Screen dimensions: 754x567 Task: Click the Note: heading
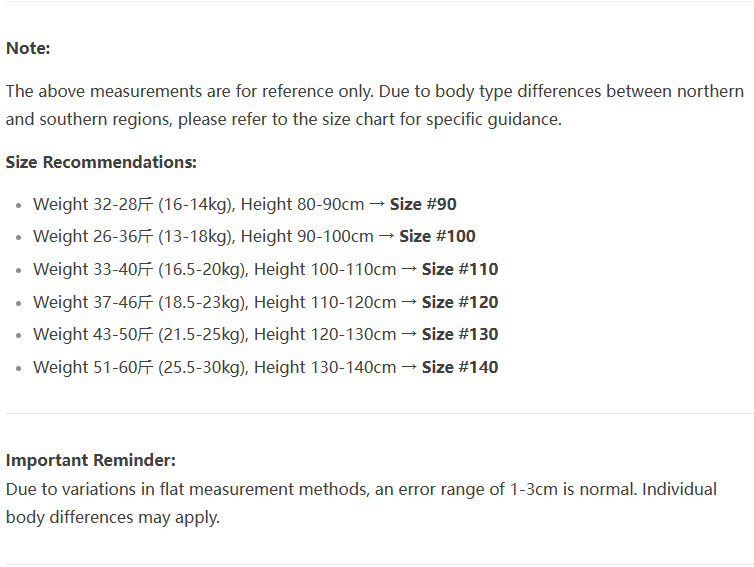point(28,48)
